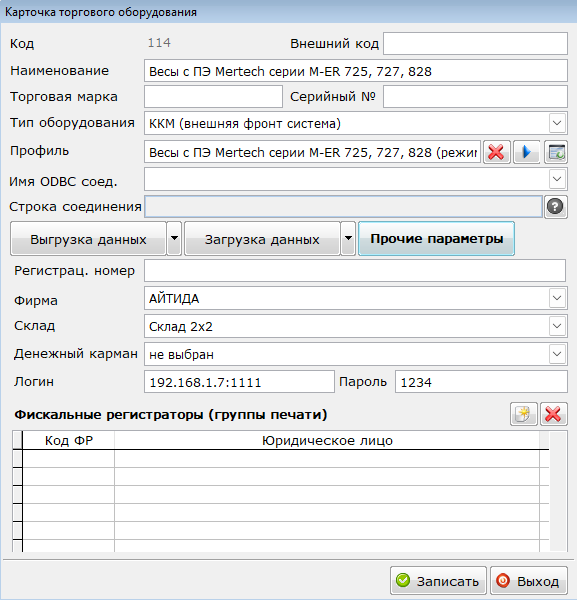
Task: Click the Выход button
Action: (529, 581)
